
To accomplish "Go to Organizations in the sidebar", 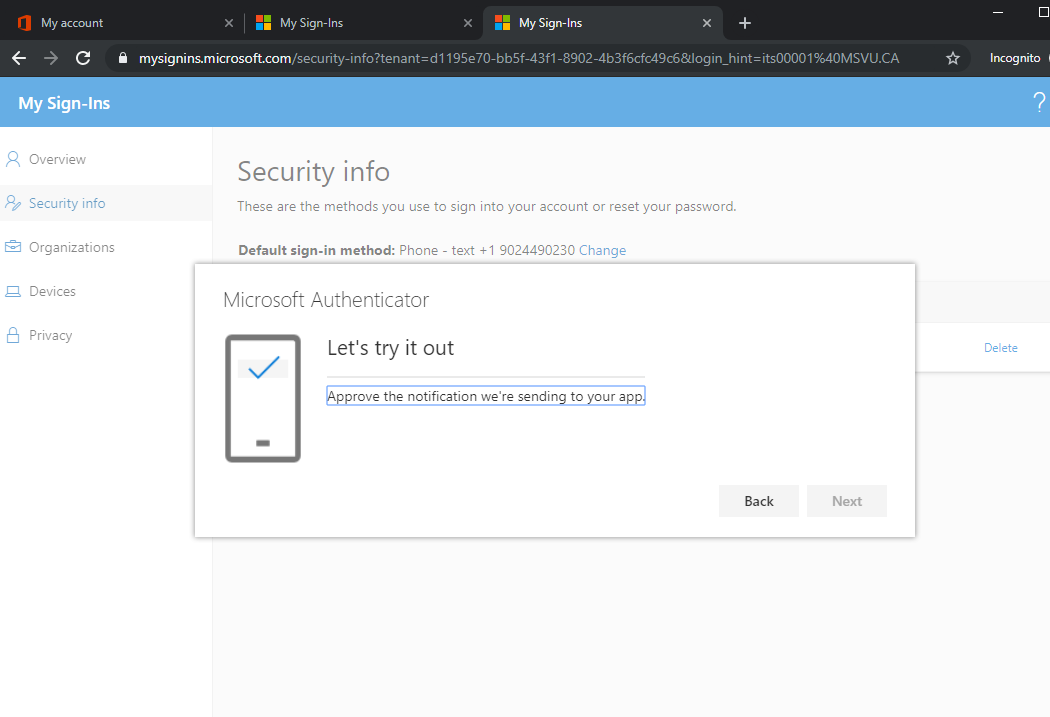I will 71,247.
